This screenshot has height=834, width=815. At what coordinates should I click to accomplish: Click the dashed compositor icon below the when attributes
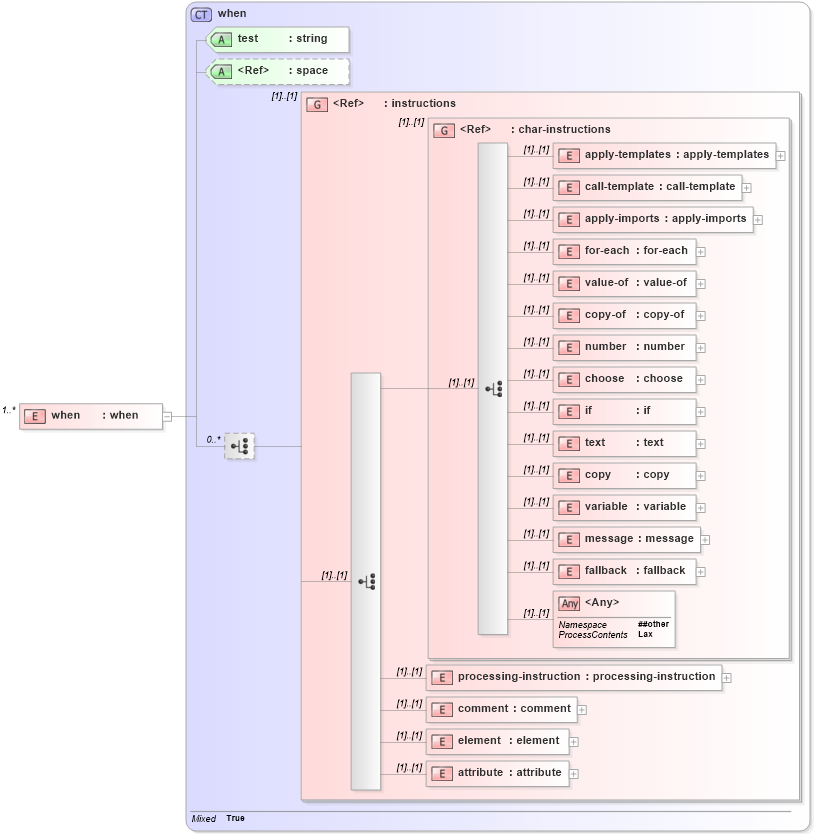click(240, 447)
